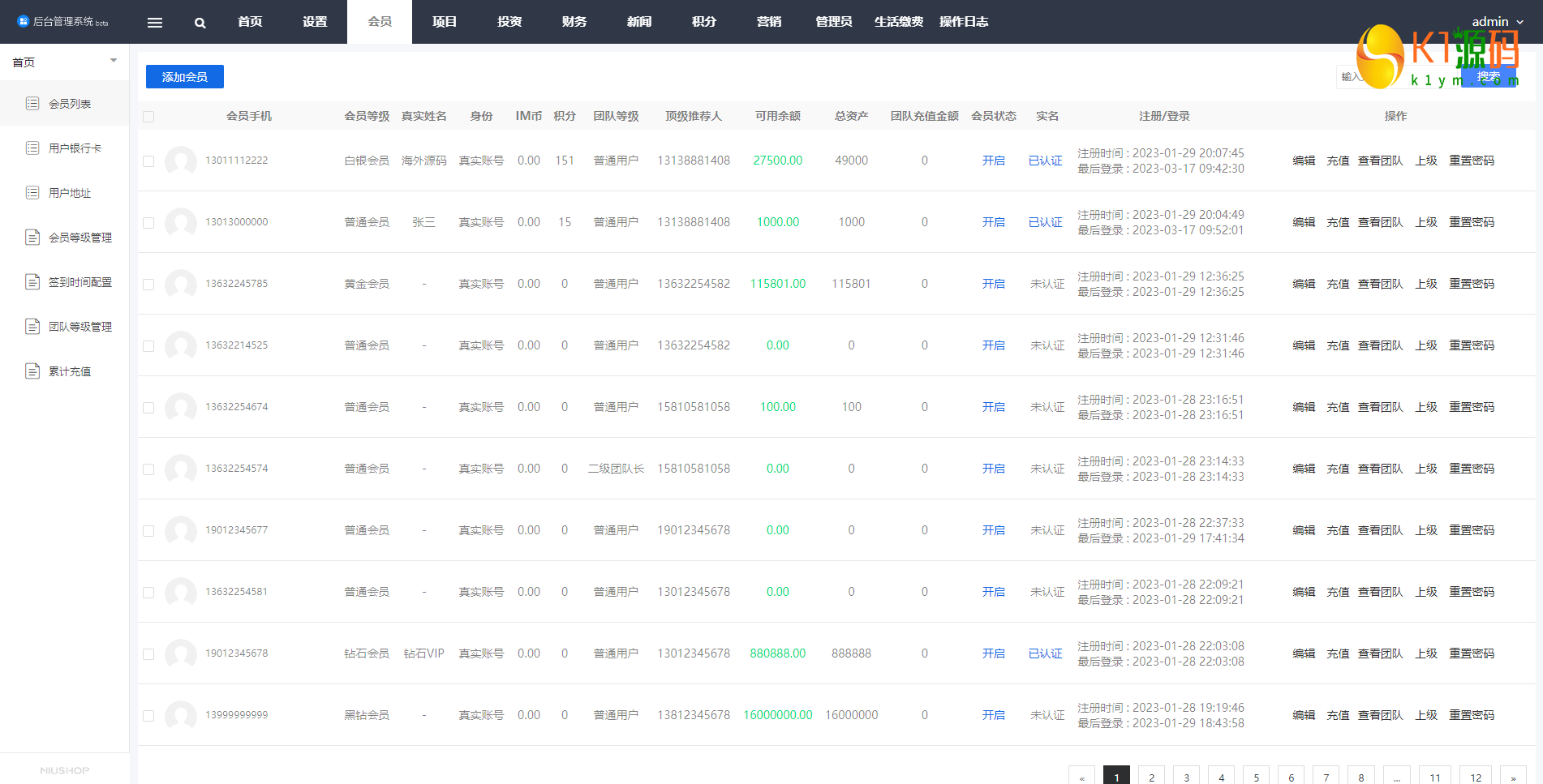
Task: Open the 财务 top menu
Action: point(574,22)
